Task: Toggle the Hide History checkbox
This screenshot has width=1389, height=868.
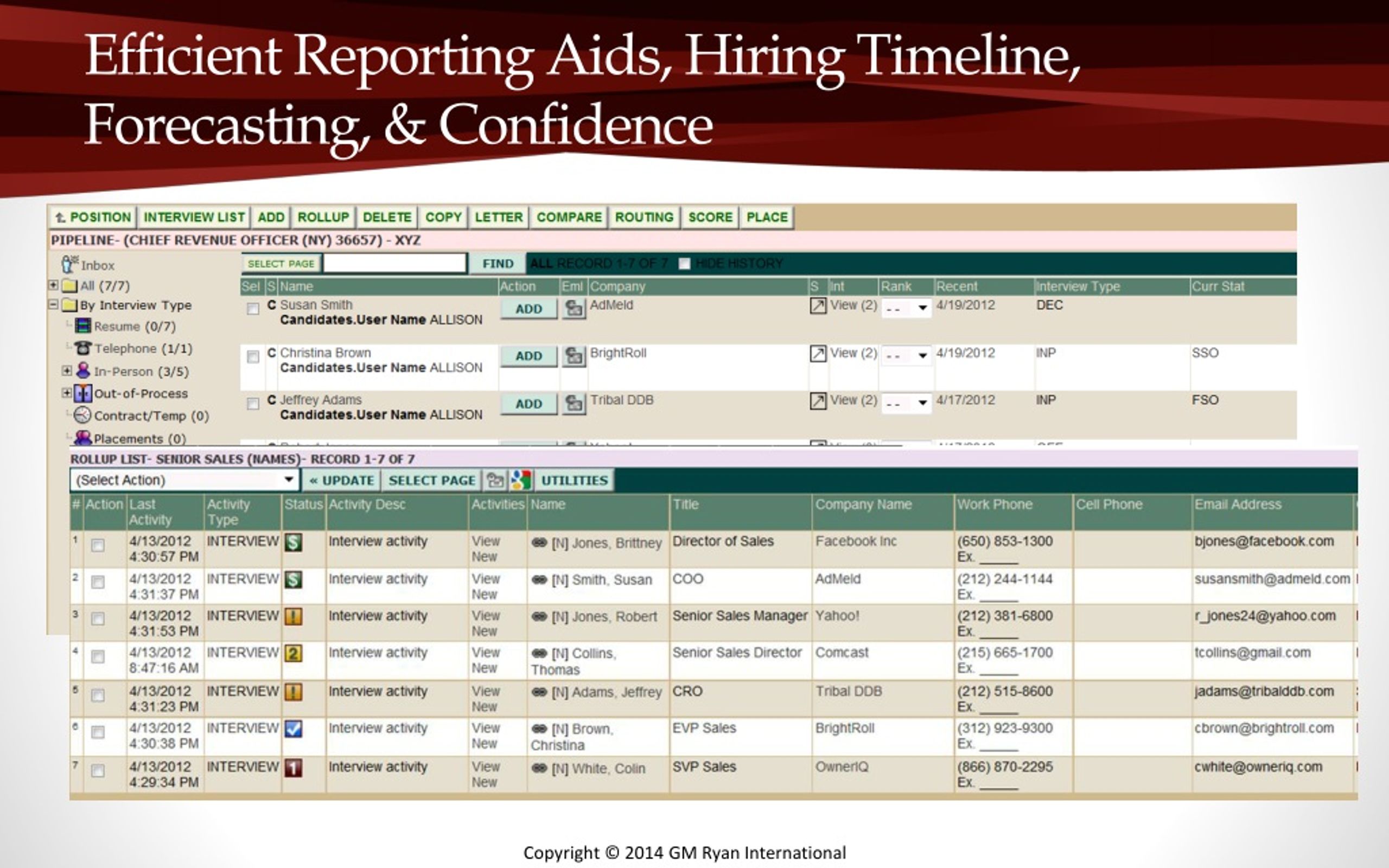Action: pyautogui.click(x=684, y=264)
